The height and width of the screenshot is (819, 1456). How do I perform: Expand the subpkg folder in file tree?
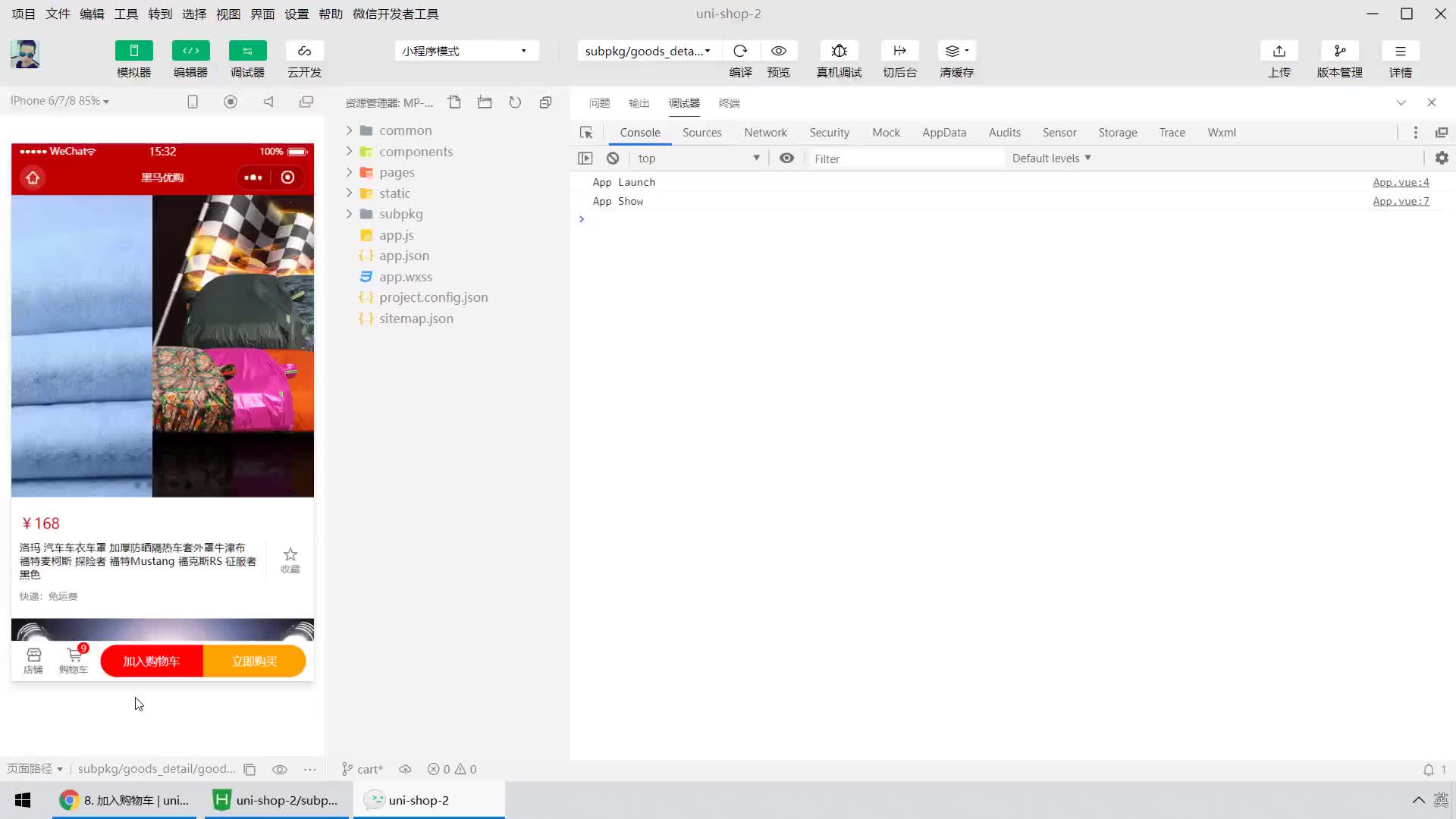pos(349,213)
